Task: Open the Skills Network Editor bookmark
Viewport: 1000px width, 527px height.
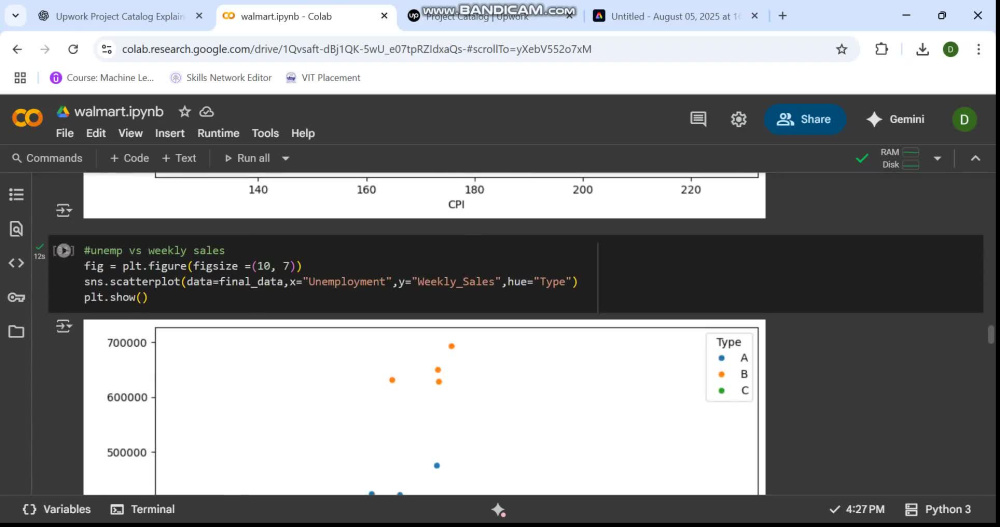Action: coord(221,78)
